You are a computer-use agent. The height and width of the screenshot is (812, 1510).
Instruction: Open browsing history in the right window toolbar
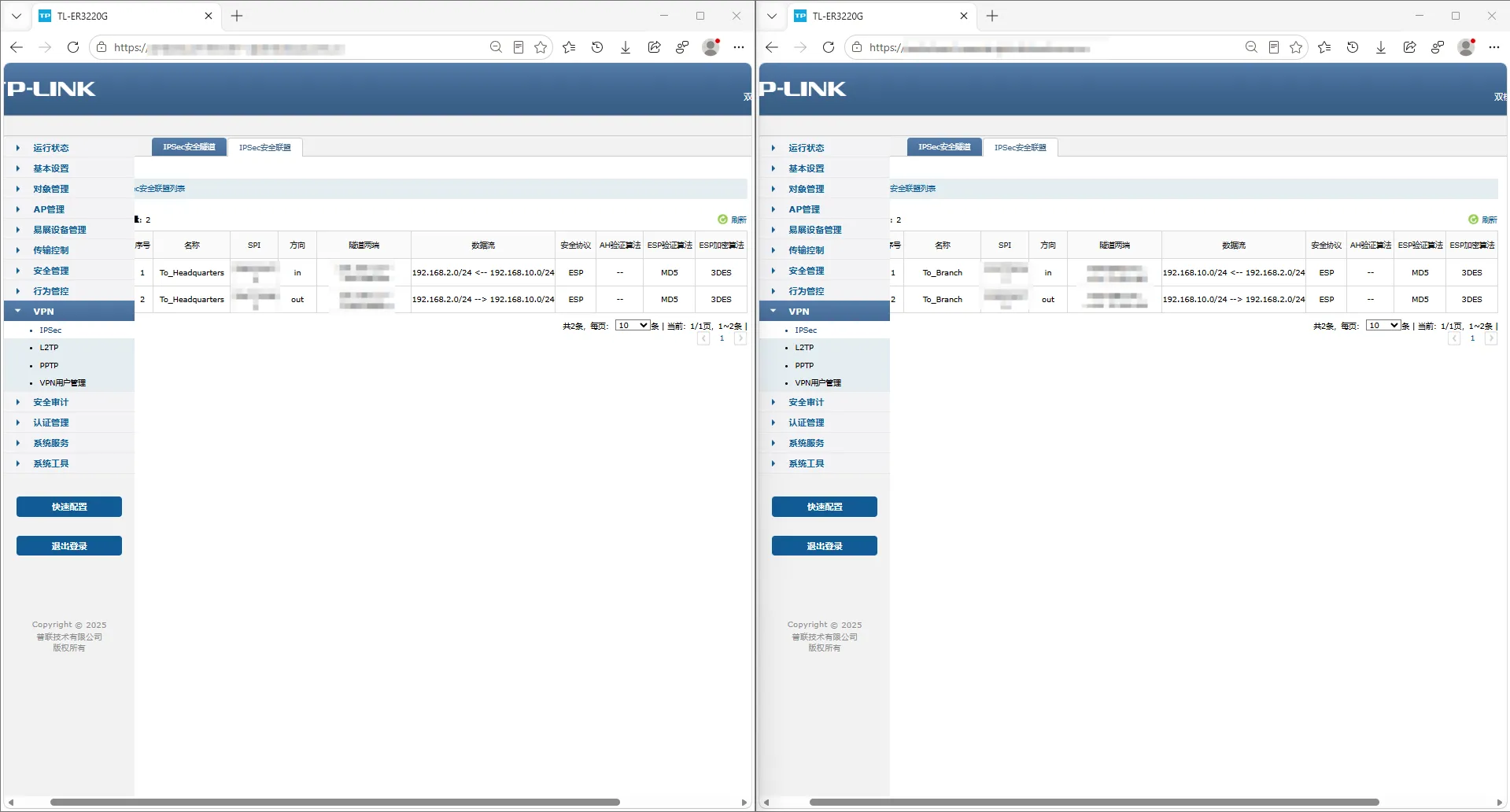(1353, 47)
